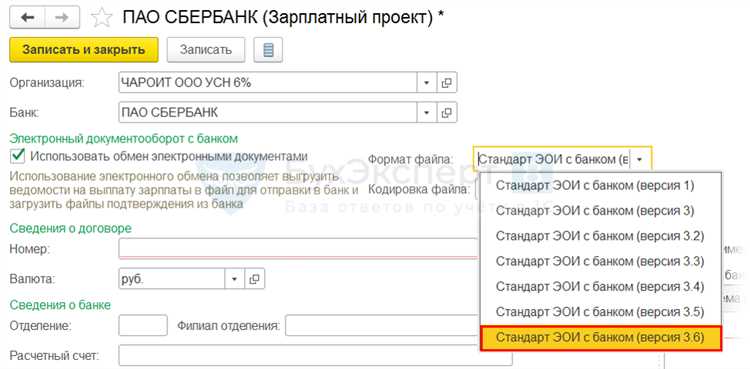Collapse the Формат файла dropdown arrow
The image size is (750, 369).
(640, 159)
